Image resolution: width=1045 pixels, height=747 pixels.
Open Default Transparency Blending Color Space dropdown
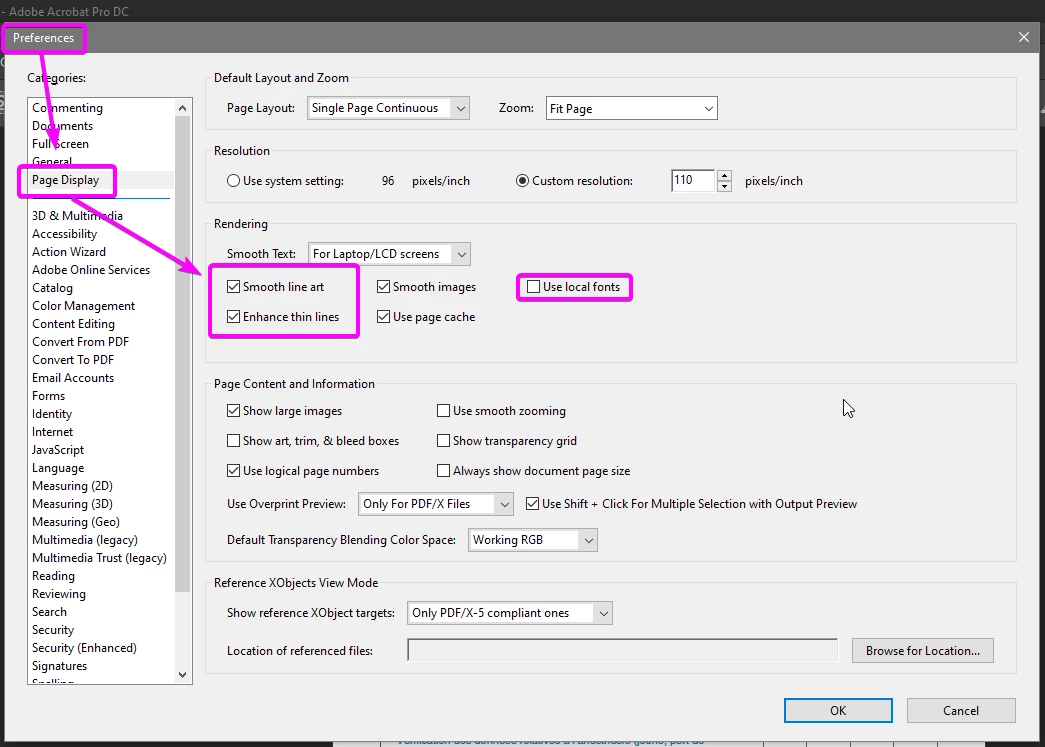532,540
